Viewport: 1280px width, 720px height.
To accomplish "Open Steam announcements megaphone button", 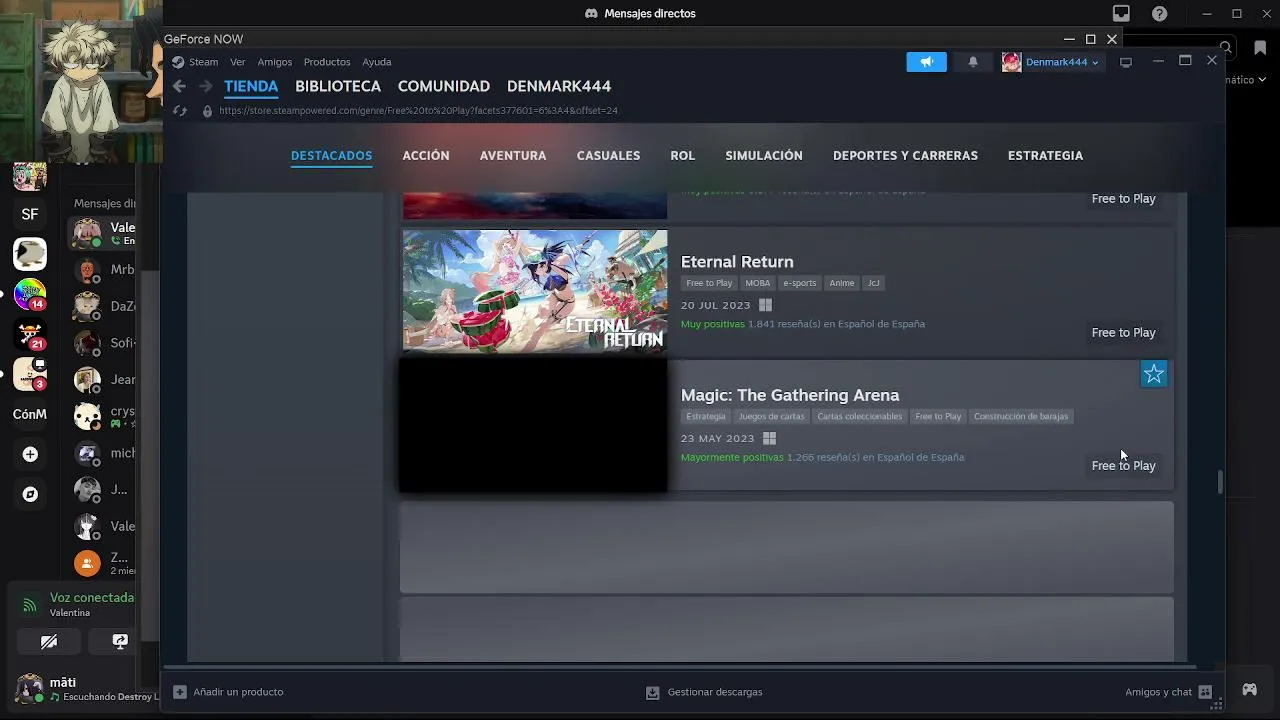I will 926,62.
